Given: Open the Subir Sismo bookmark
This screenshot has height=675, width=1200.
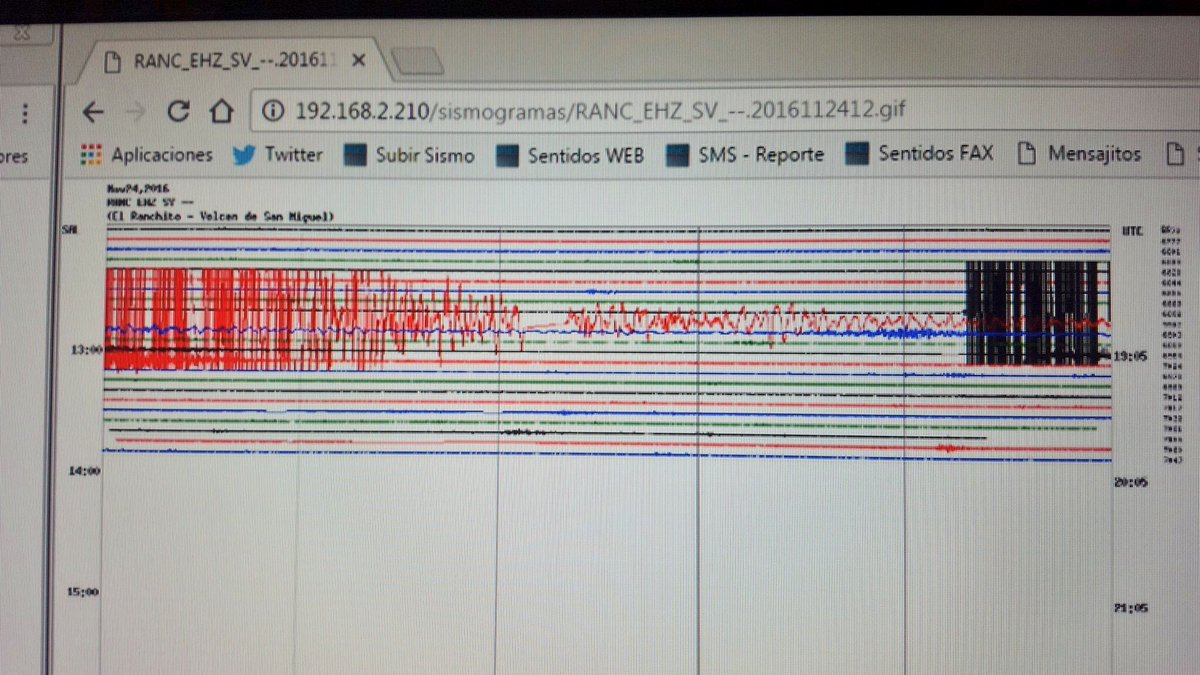Looking at the screenshot, I should (410, 155).
